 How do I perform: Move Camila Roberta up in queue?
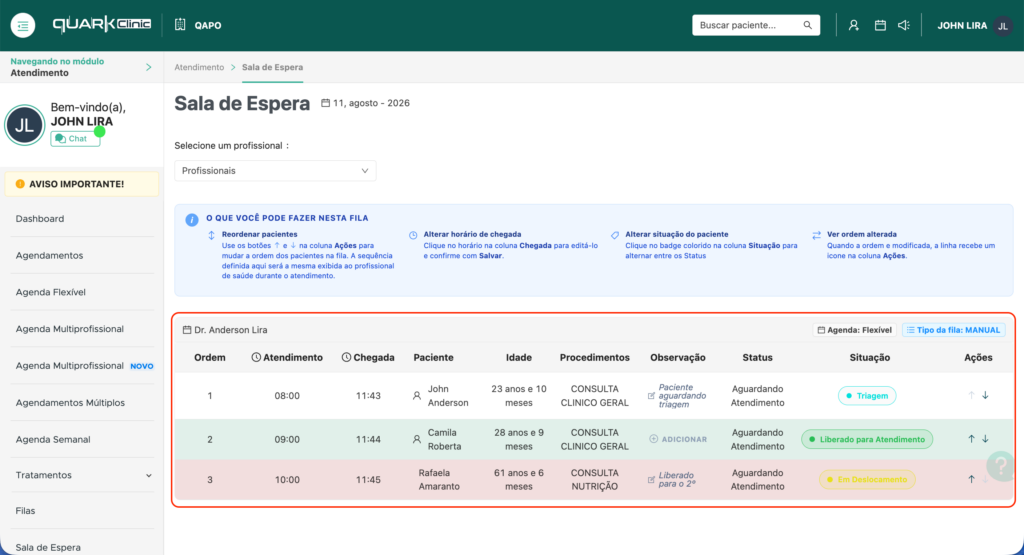971,439
